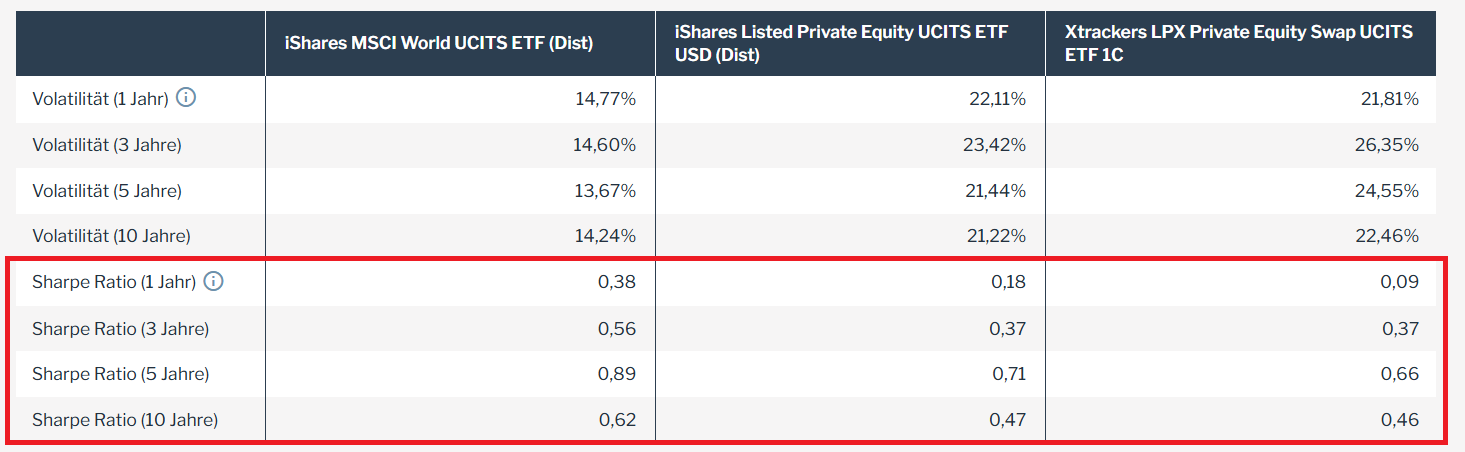The height and width of the screenshot is (452, 1465).
Task: Click the info icon beside Sharpe Ratio (1 Jahr)
Action: (213, 282)
